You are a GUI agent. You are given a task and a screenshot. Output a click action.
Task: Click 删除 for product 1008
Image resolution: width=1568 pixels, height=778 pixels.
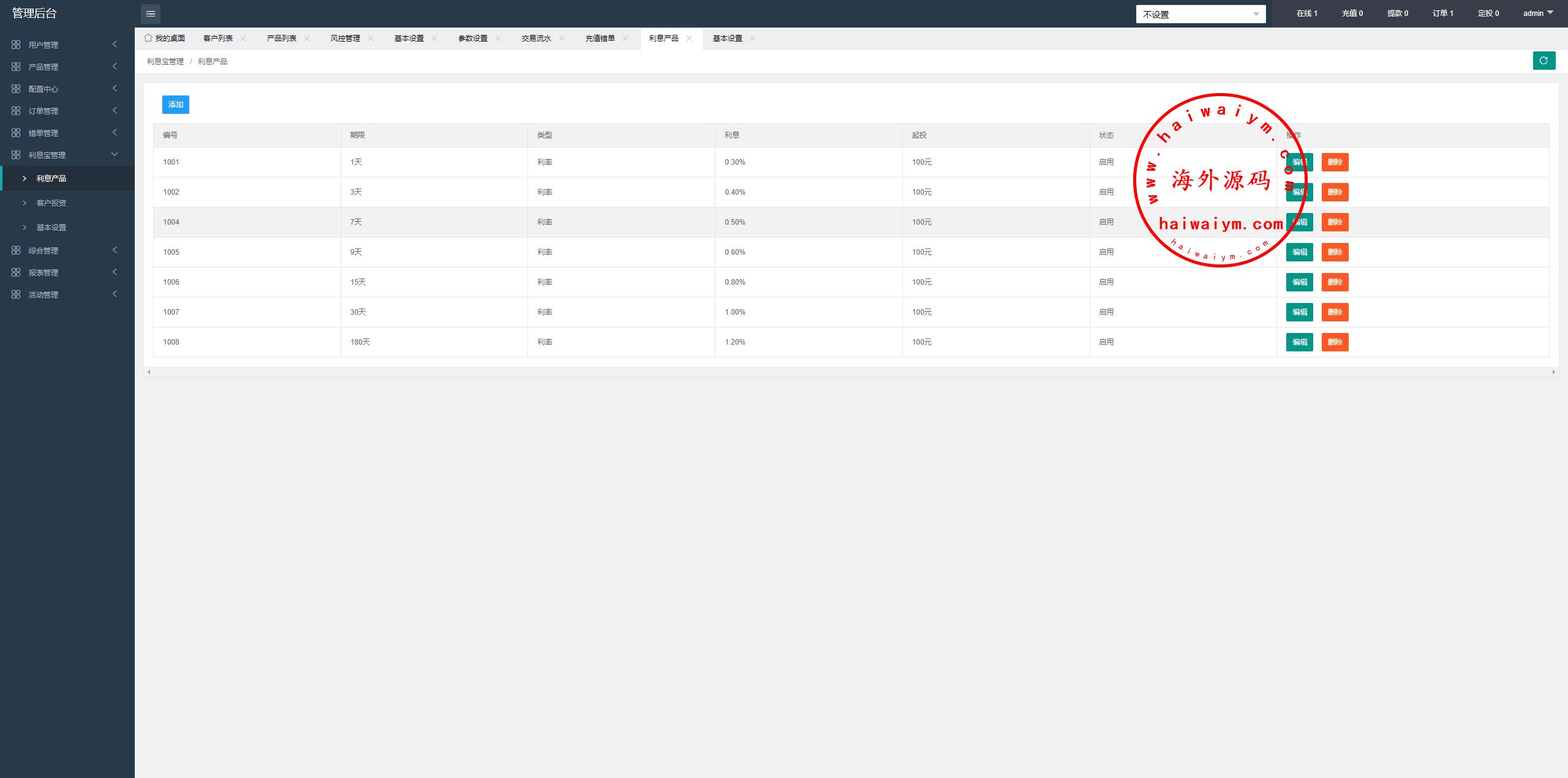point(1335,342)
